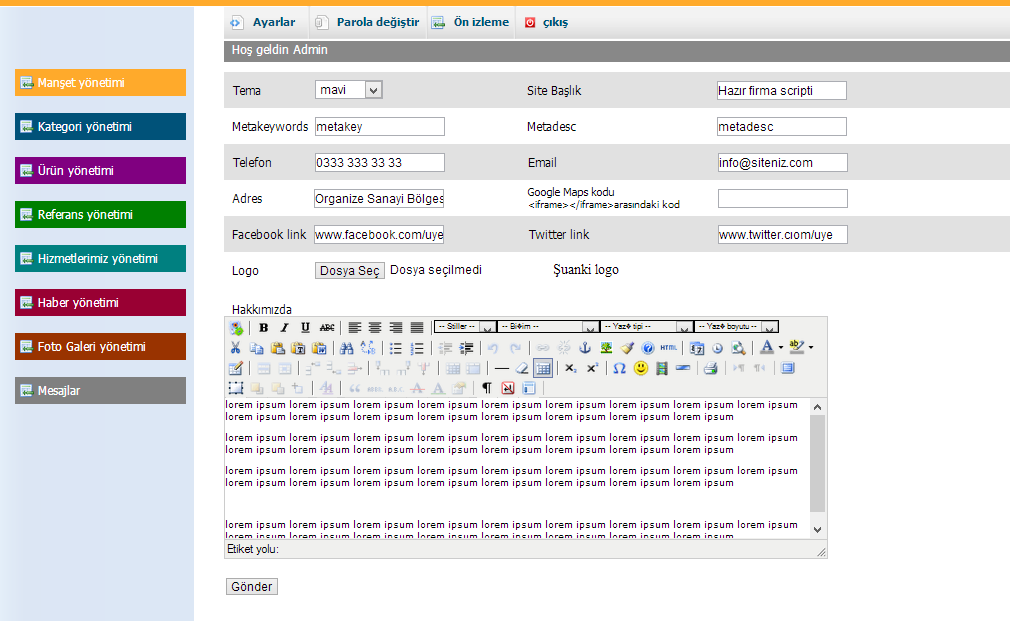Viewport: 1010px width, 621px height.
Task: Apply italic formatting in the editor
Action: [x=284, y=328]
